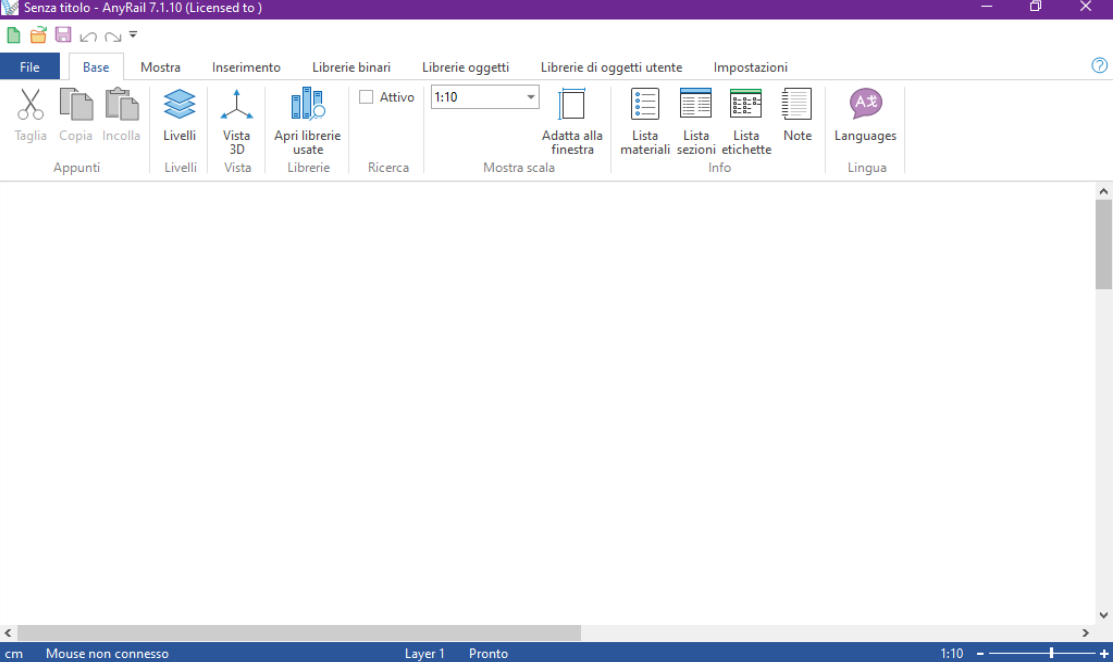This screenshot has width=1113, height=662.
Task: Open the Note tool
Action: pyautogui.click(x=797, y=114)
